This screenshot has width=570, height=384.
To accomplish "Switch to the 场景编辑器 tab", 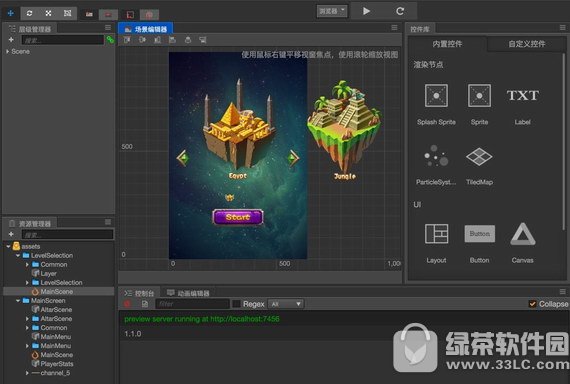I will [146, 29].
